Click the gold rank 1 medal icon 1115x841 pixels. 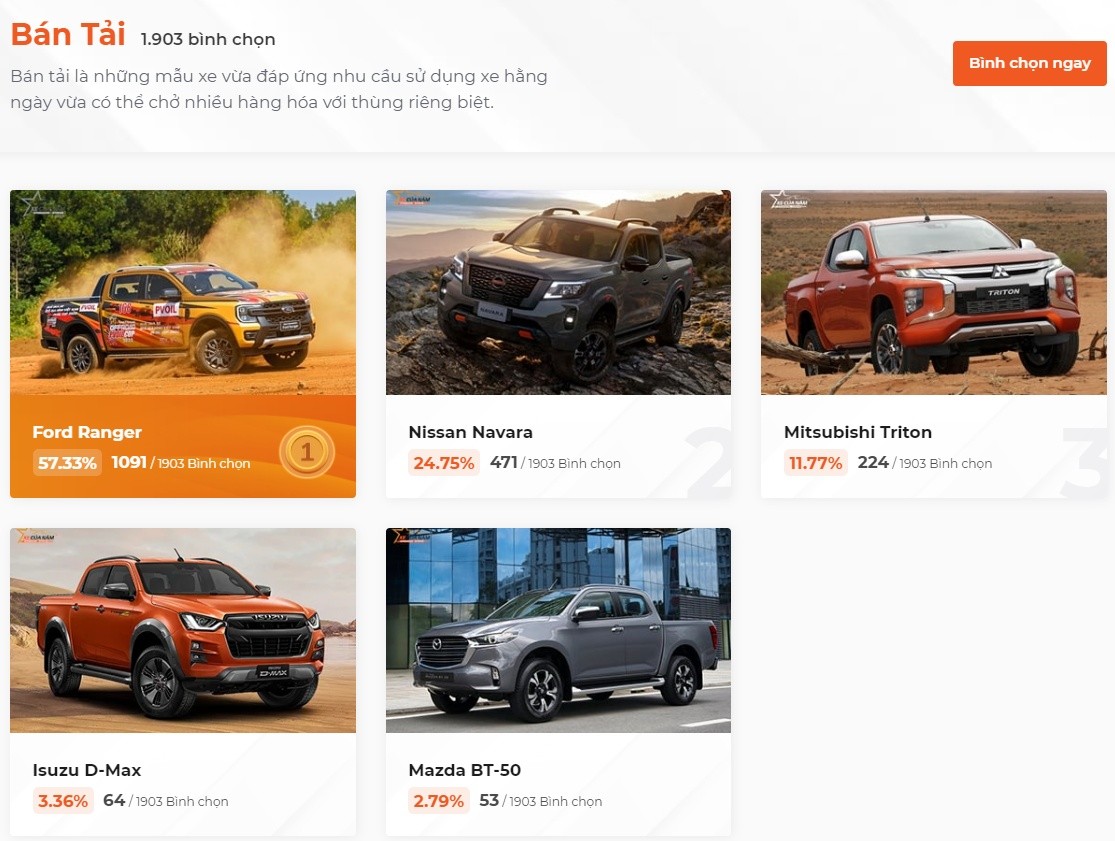pos(306,451)
